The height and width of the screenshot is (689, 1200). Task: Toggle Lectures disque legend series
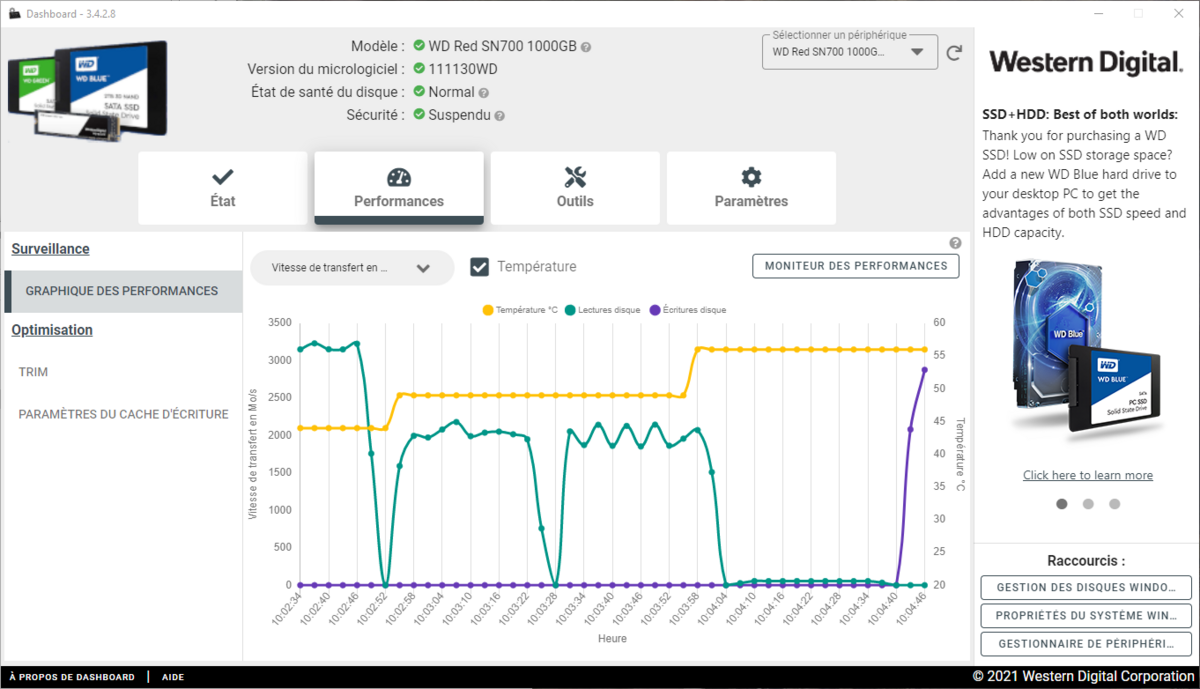[602, 310]
